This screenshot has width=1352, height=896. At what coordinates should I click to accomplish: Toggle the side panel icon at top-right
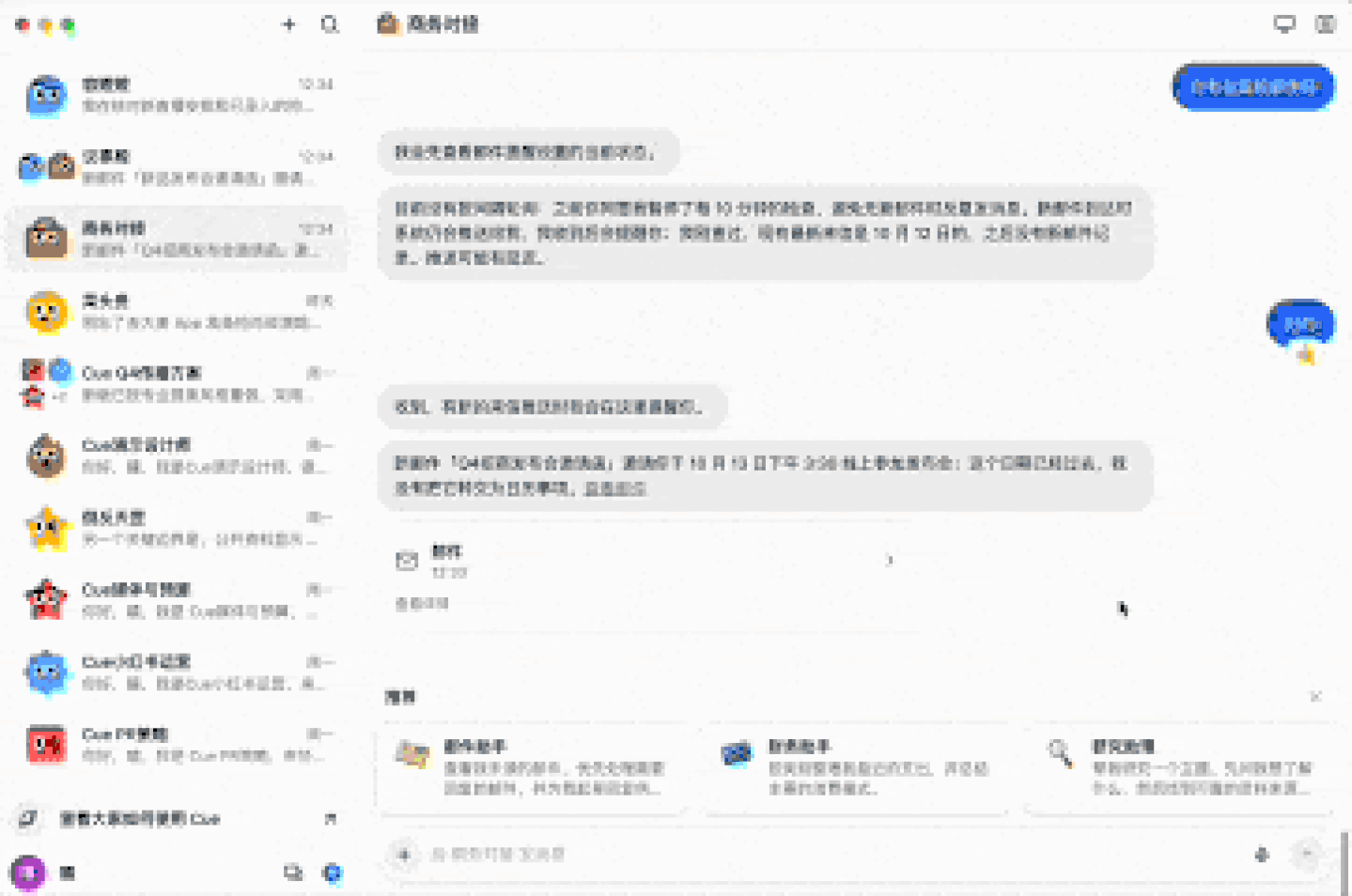(x=1325, y=24)
